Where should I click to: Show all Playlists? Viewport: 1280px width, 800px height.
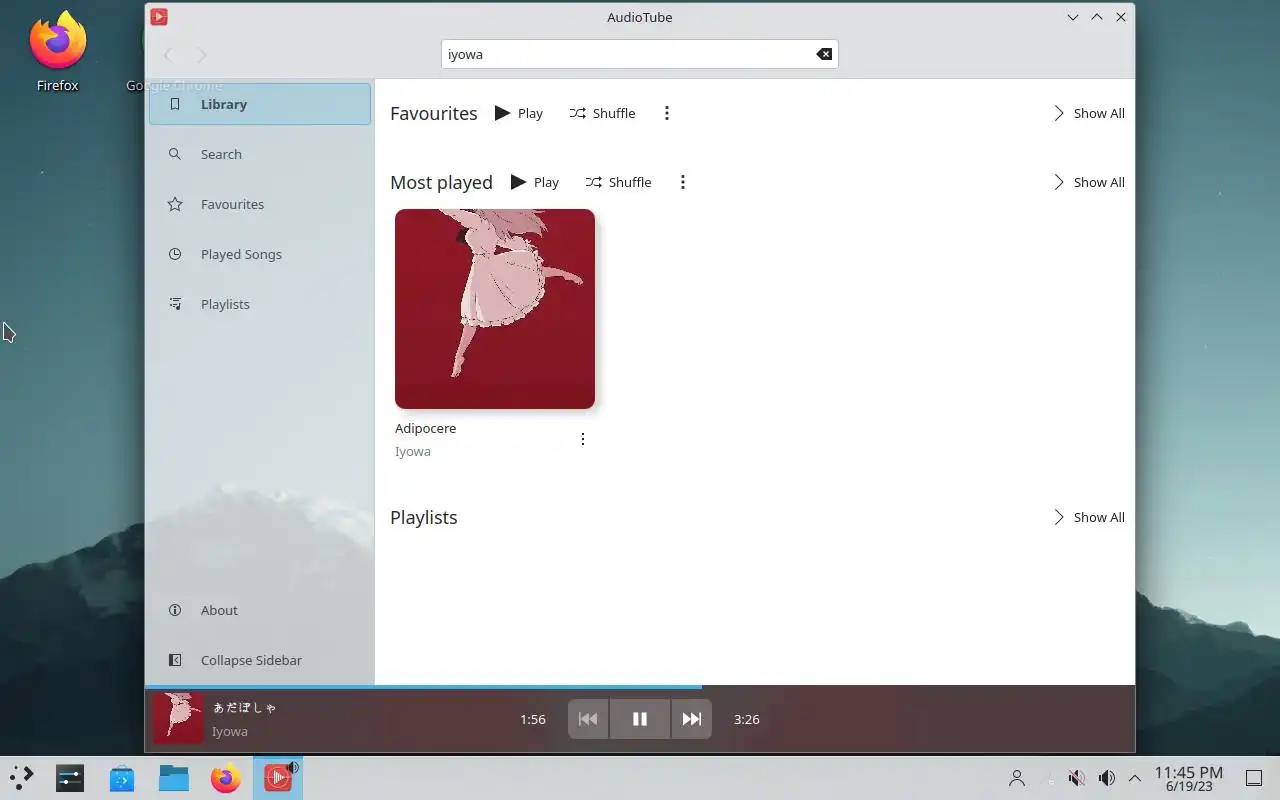[1088, 517]
